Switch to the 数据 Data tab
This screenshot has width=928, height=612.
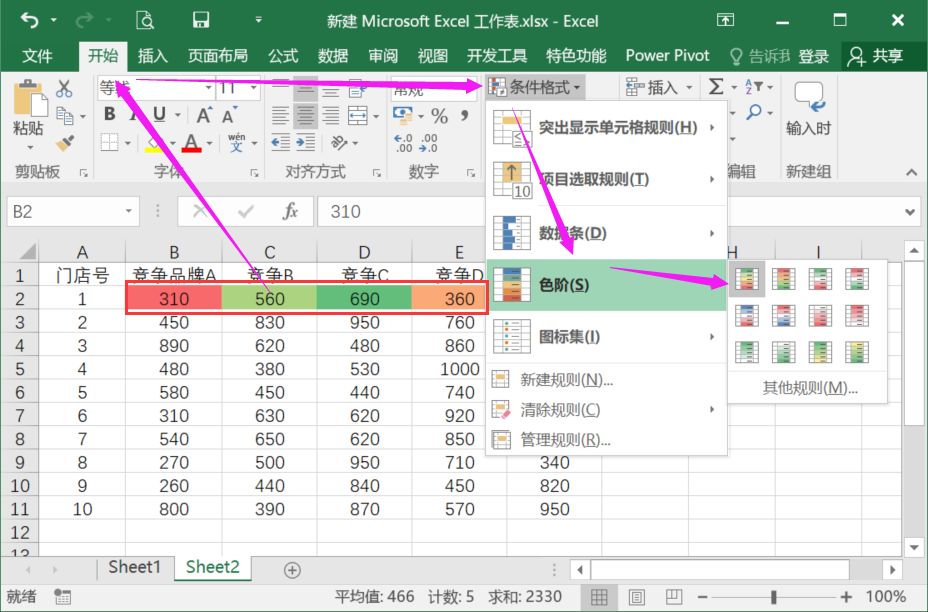coord(333,56)
